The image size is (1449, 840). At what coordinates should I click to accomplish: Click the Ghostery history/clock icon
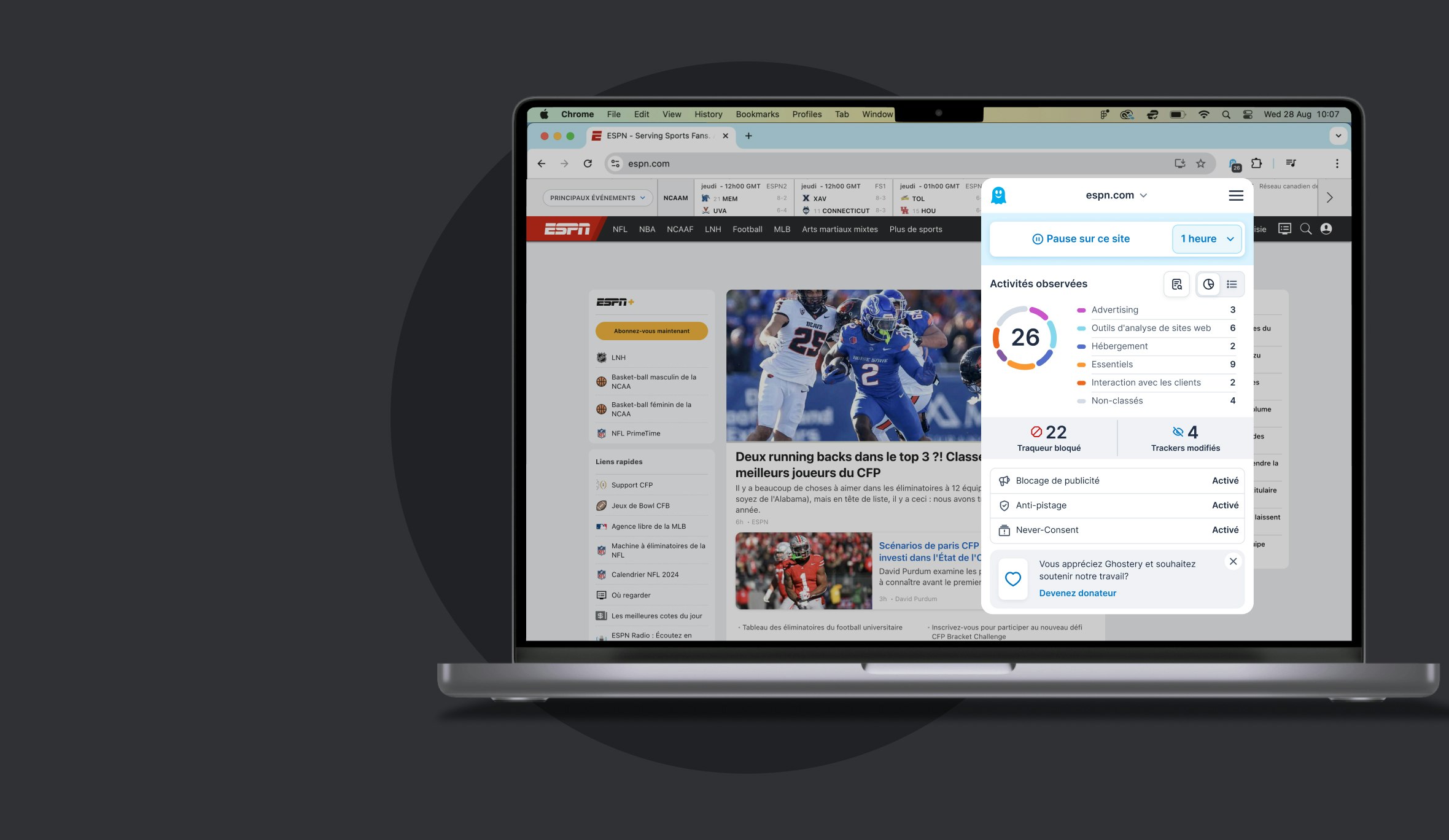click(x=1208, y=284)
